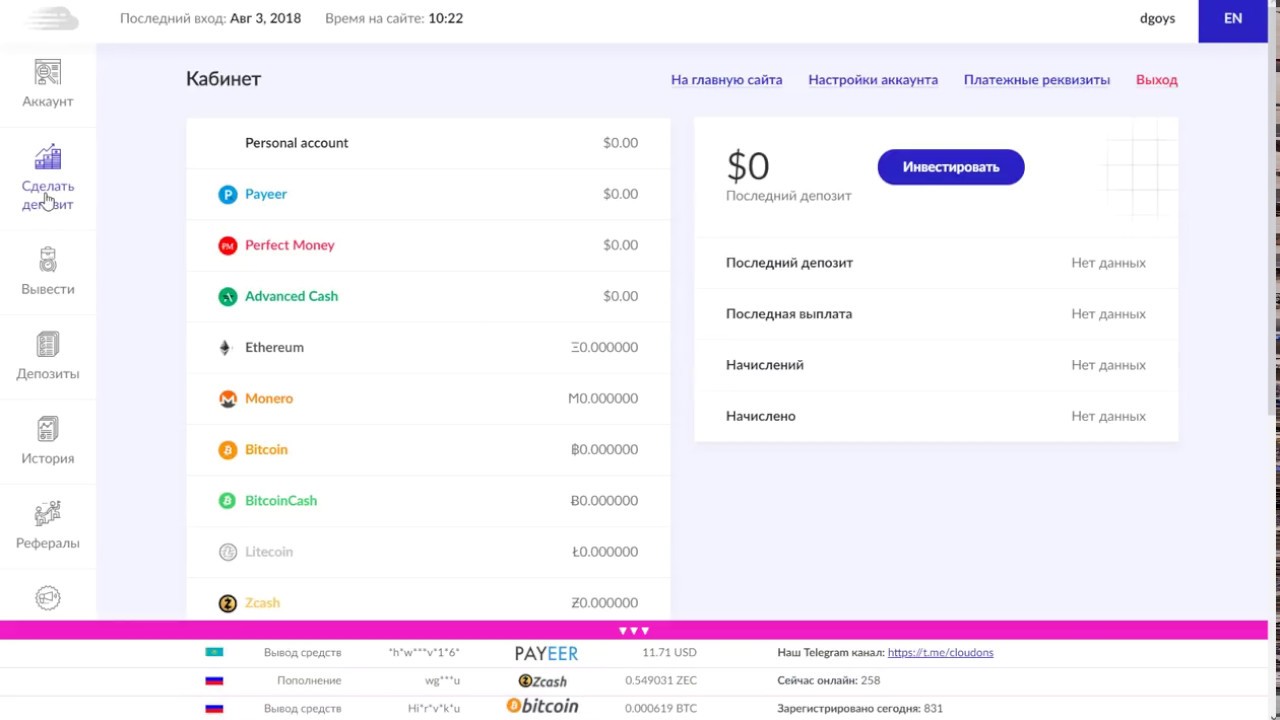Click the Zcash logo in ticker

click(542, 680)
